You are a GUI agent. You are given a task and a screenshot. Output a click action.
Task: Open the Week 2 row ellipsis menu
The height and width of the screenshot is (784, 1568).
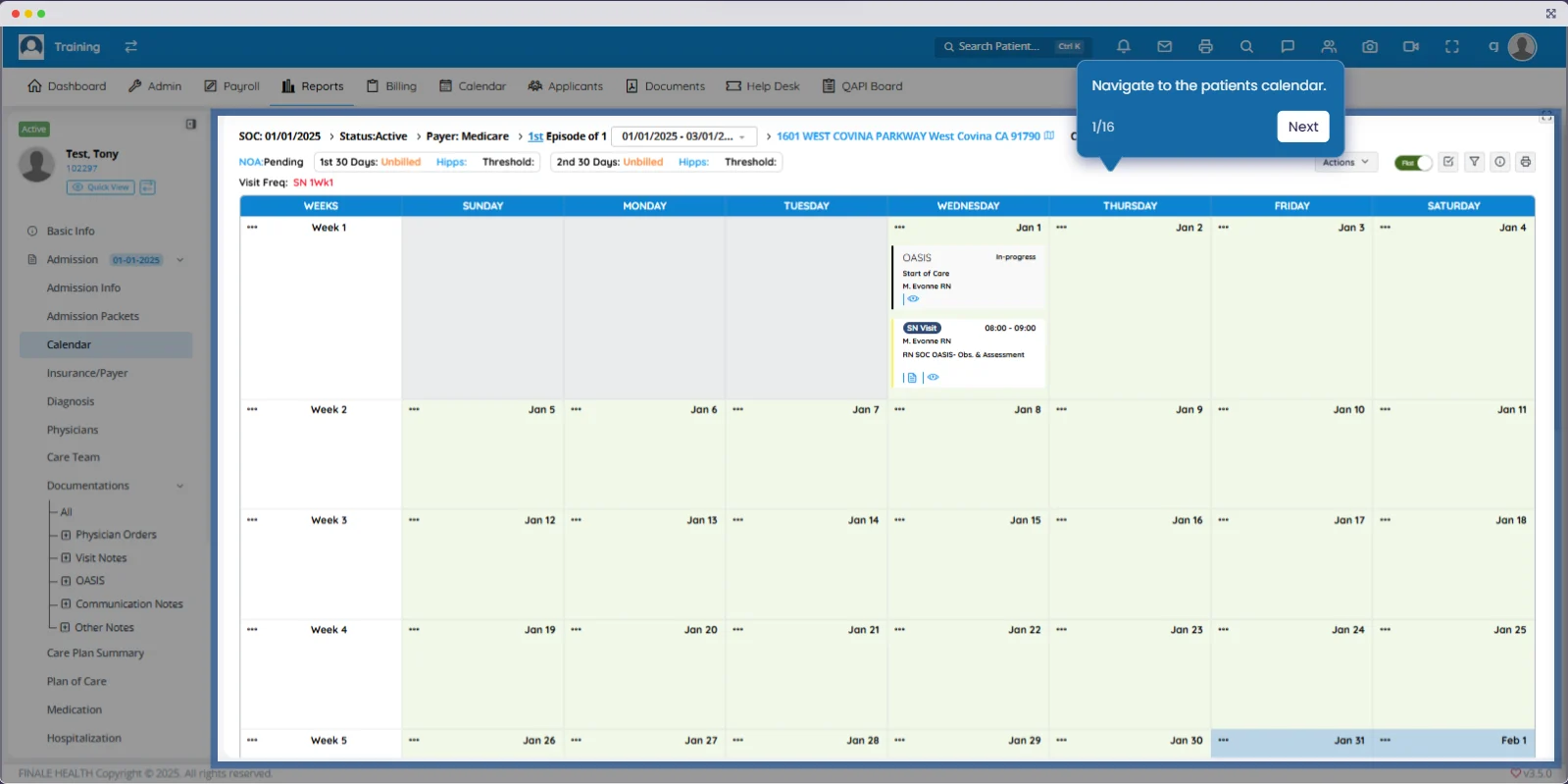(x=252, y=410)
